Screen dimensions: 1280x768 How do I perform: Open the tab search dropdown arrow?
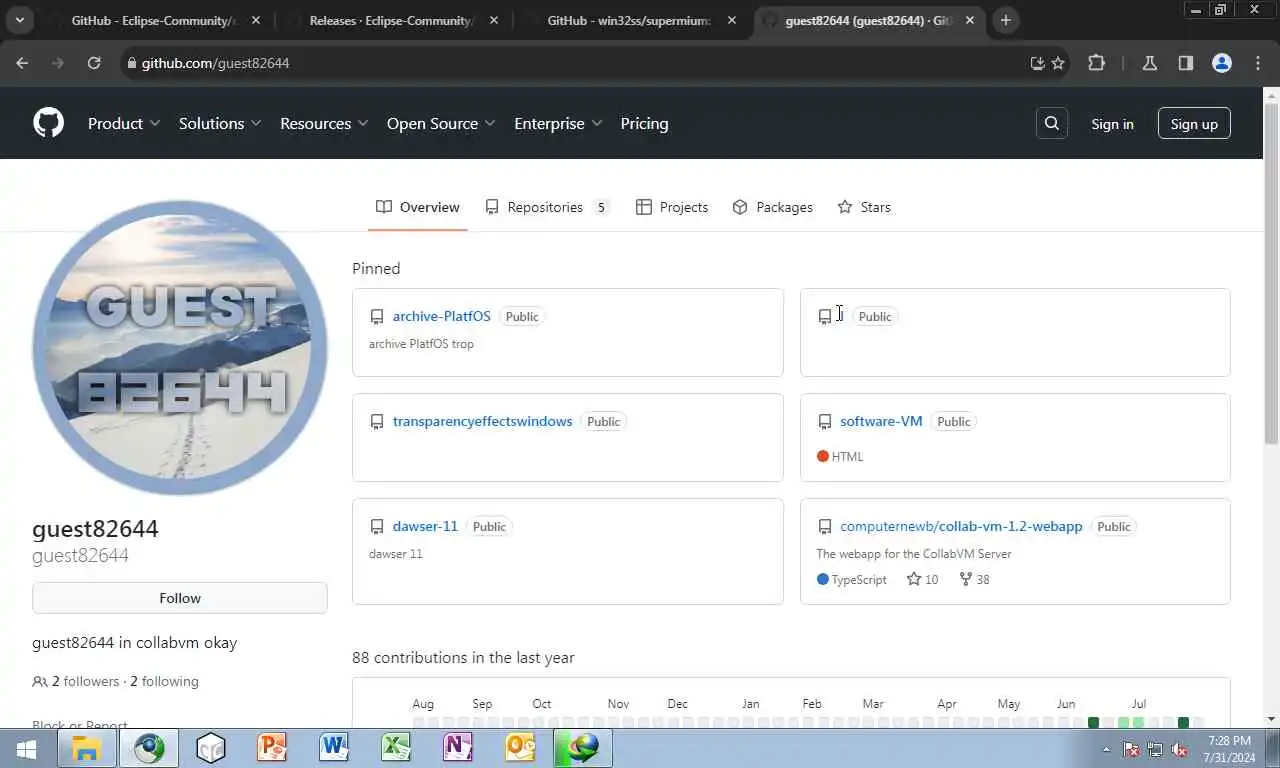[19, 20]
